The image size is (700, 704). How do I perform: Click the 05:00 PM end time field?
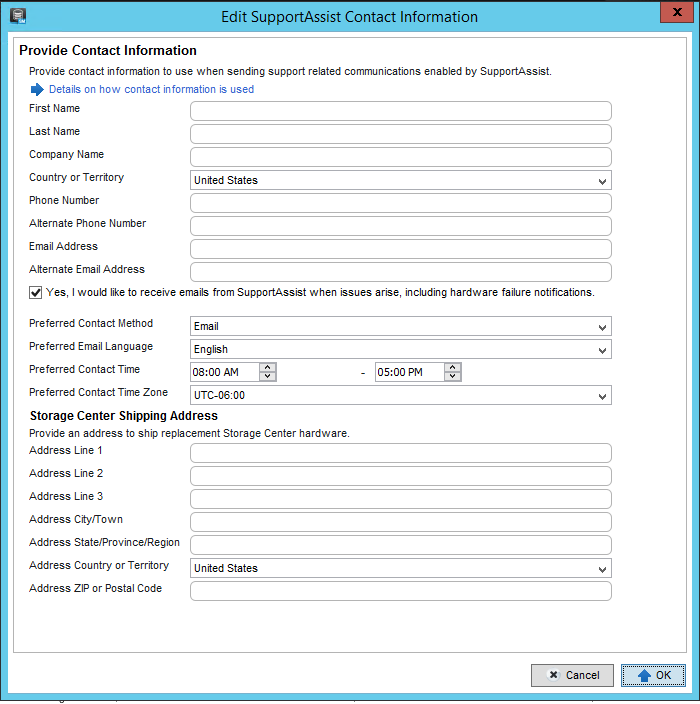[410, 372]
